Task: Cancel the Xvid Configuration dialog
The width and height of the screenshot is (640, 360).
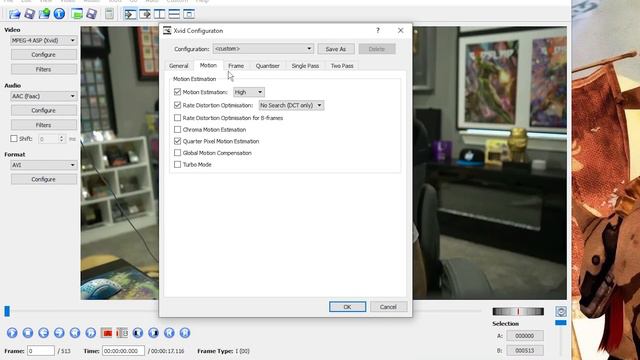Action: tap(388, 307)
